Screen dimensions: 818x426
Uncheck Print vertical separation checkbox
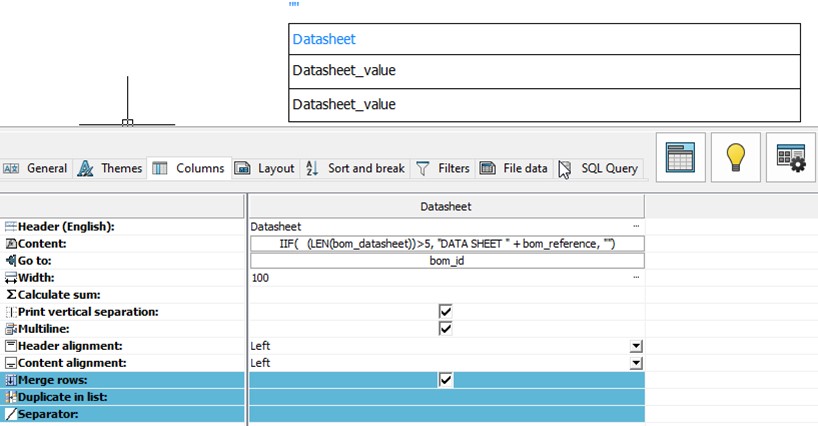coord(446,312)
